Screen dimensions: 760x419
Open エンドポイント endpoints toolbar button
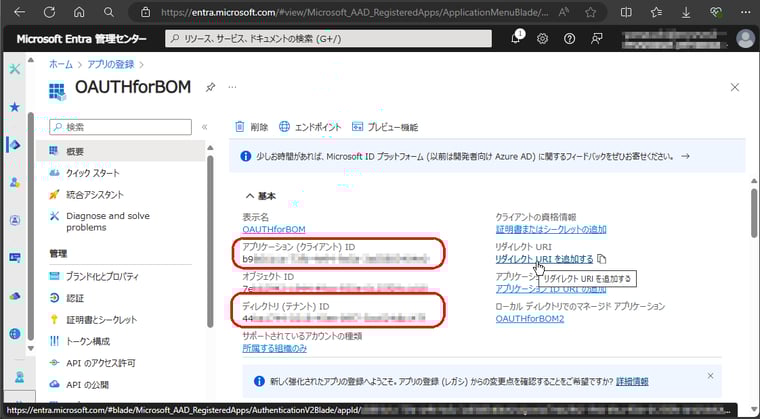pos(310,127)
